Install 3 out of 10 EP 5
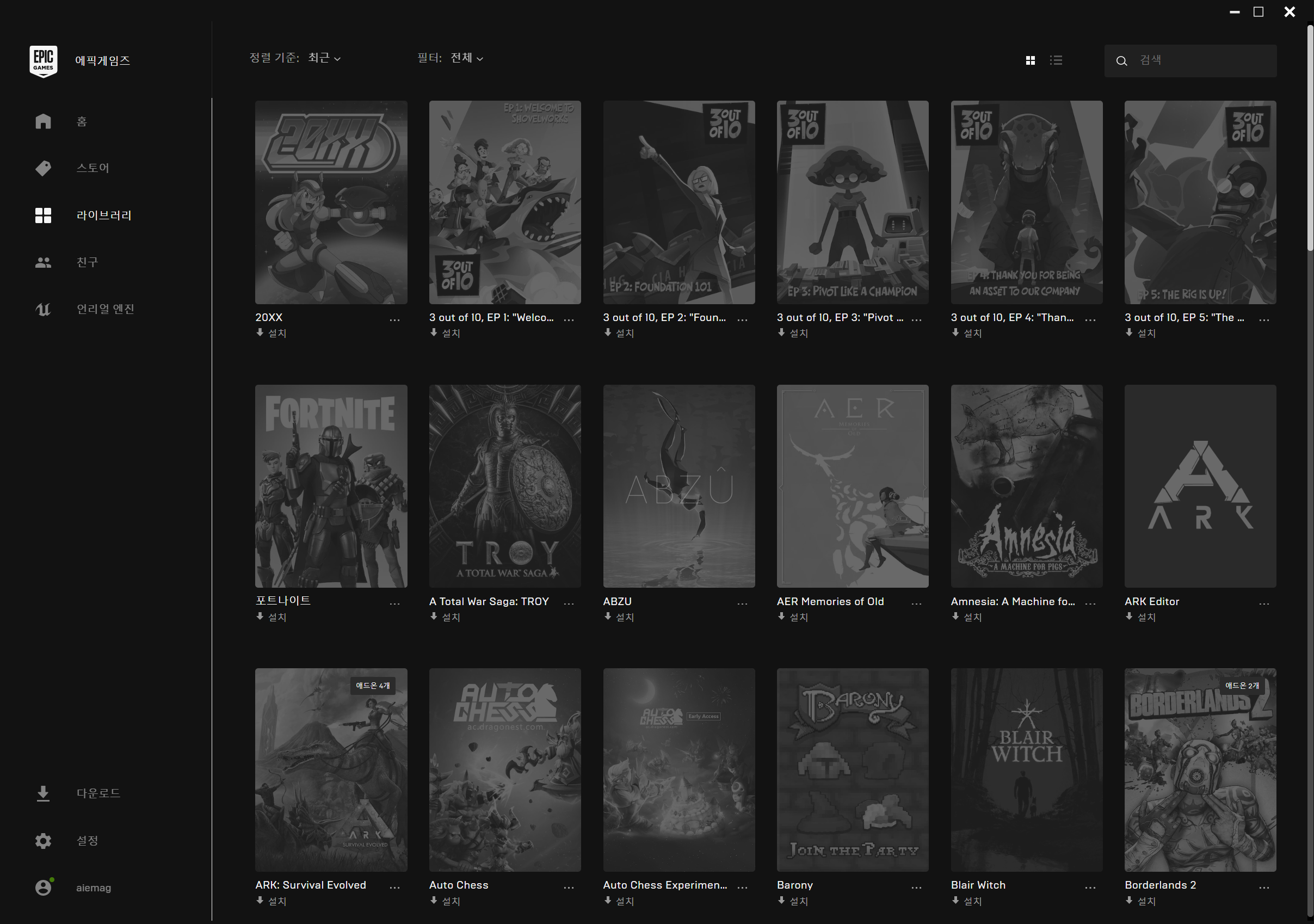The width and height of the screenshot is (1314, 924). (1140, 333)
